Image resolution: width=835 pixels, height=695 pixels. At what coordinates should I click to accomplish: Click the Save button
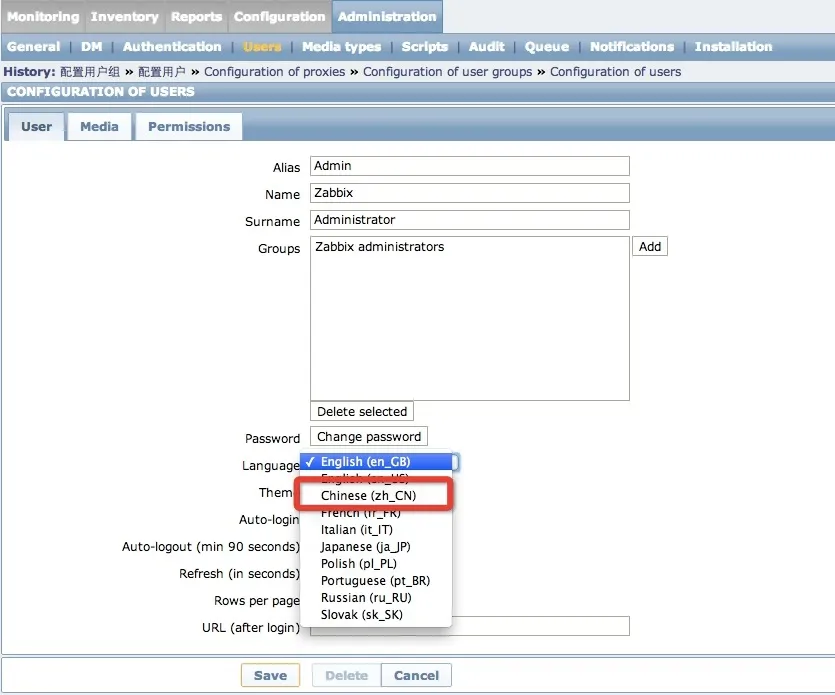coord(271,675)
